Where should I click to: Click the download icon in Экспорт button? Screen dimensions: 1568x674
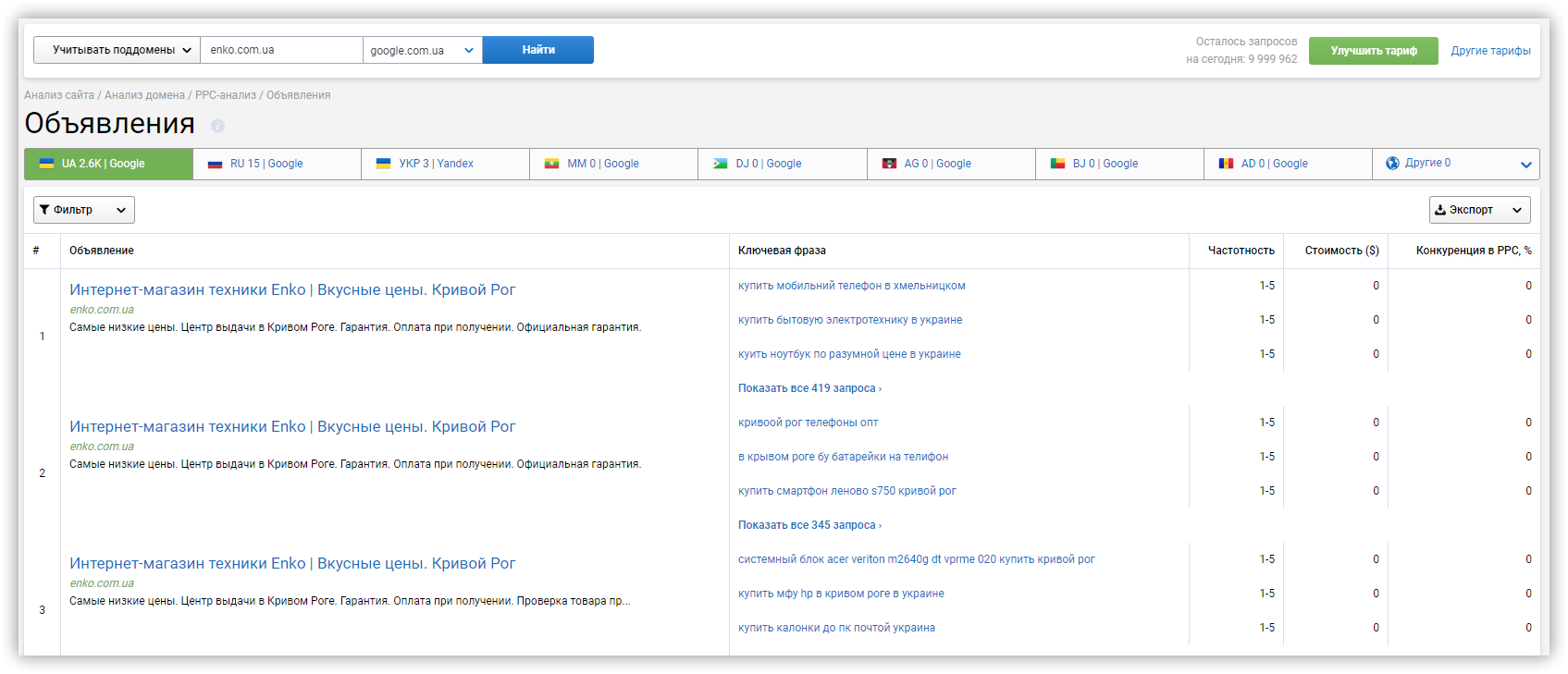pos(1440,210)
